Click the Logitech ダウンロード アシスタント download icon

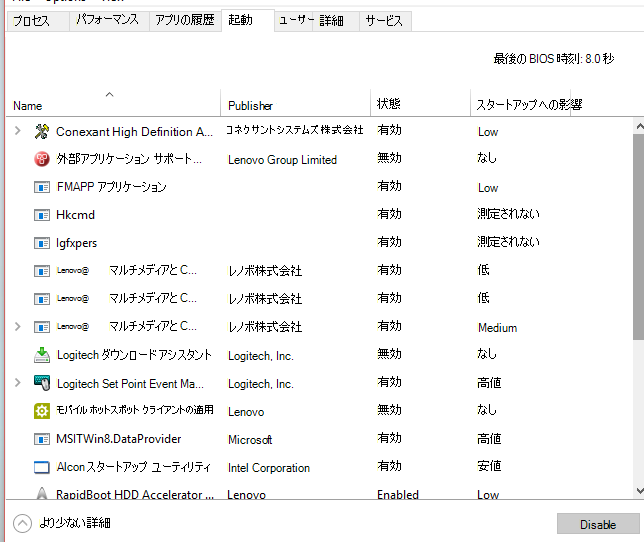(x=41, y=355)
